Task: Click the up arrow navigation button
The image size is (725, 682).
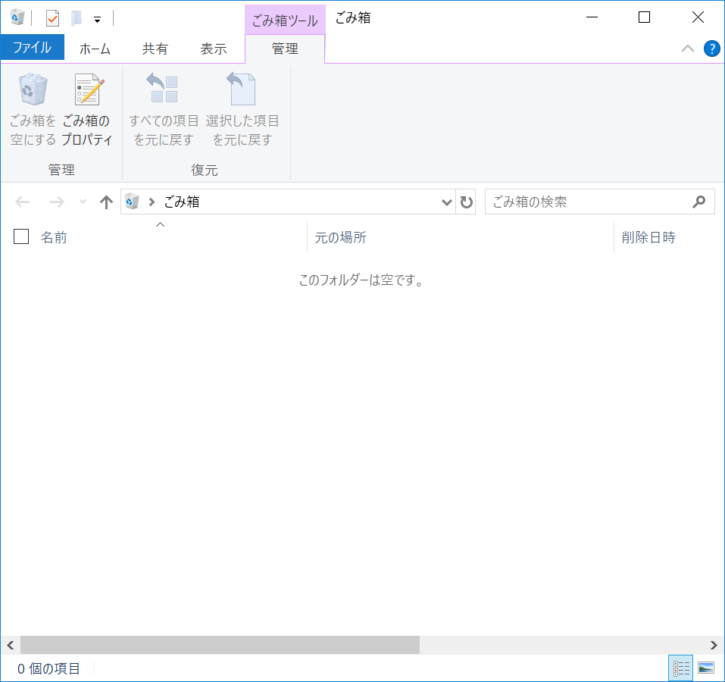Action: click(x=106, y=202)
